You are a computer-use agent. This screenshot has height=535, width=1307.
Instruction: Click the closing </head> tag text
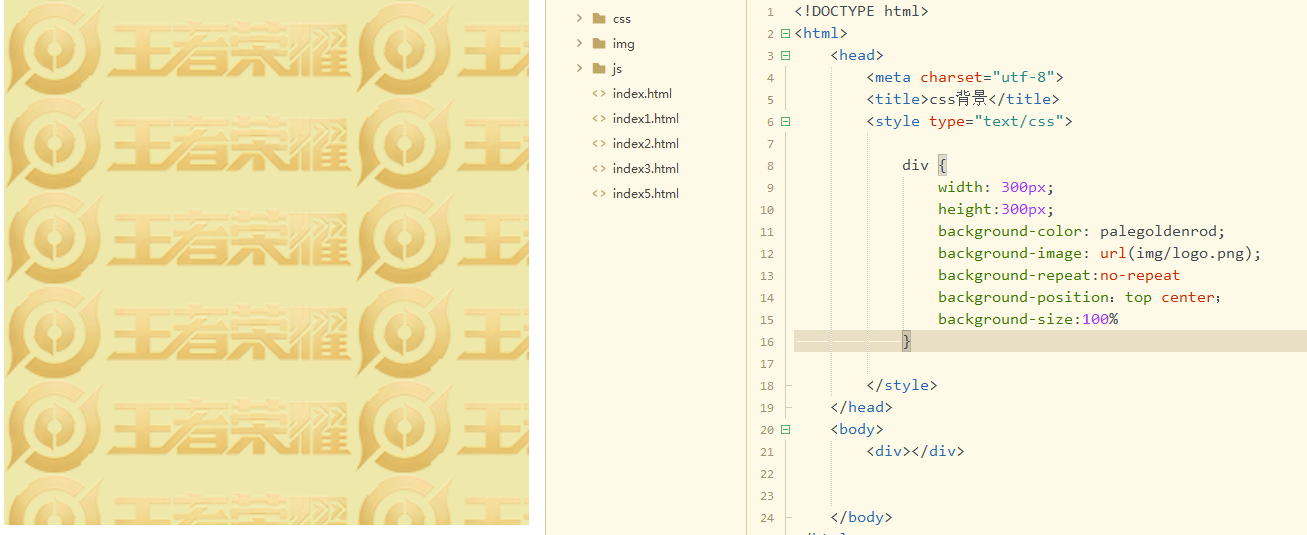tap(861, 407)
